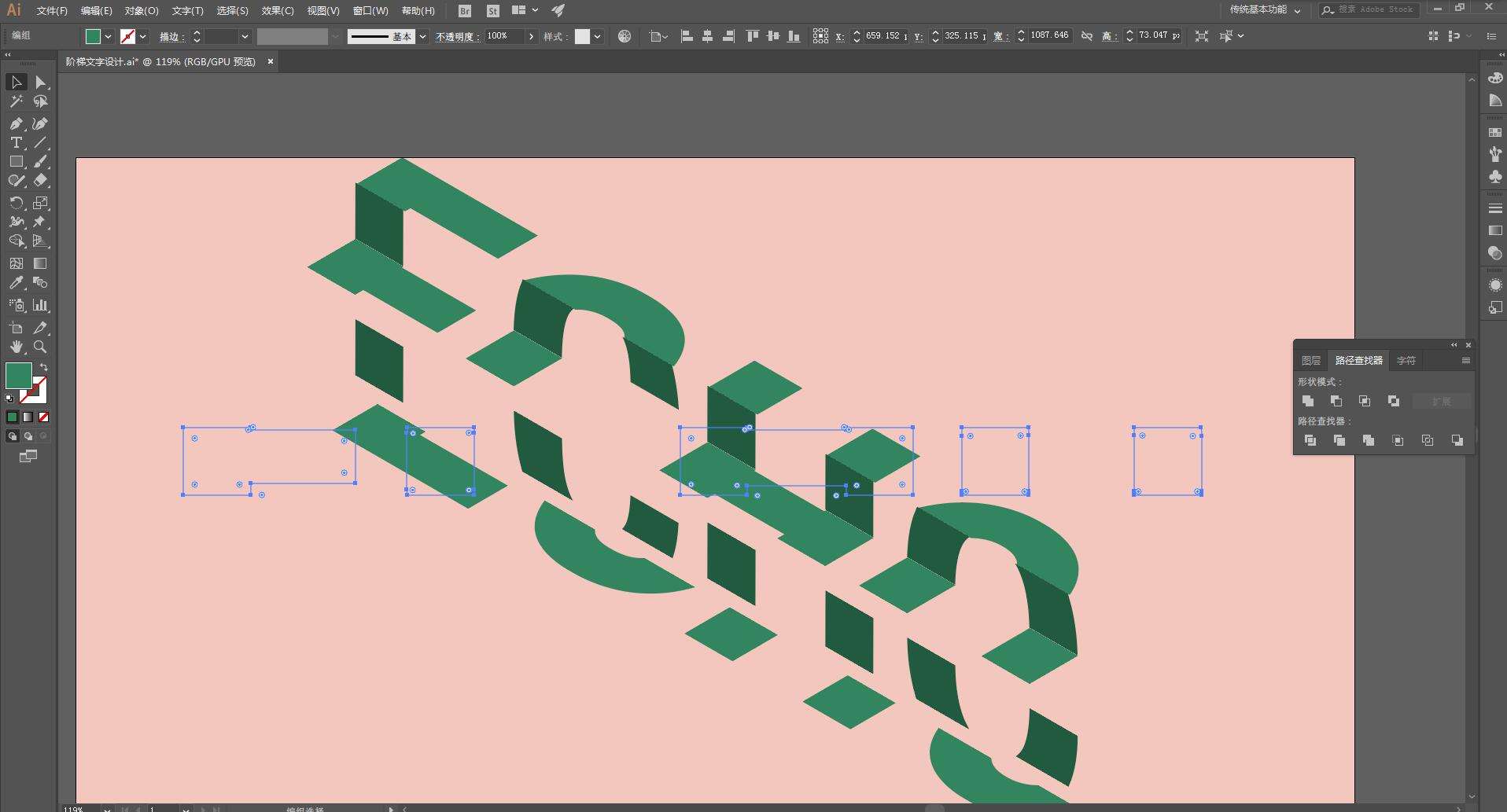
Task: Open 效果(C) menu
Action: click(278, 11)
